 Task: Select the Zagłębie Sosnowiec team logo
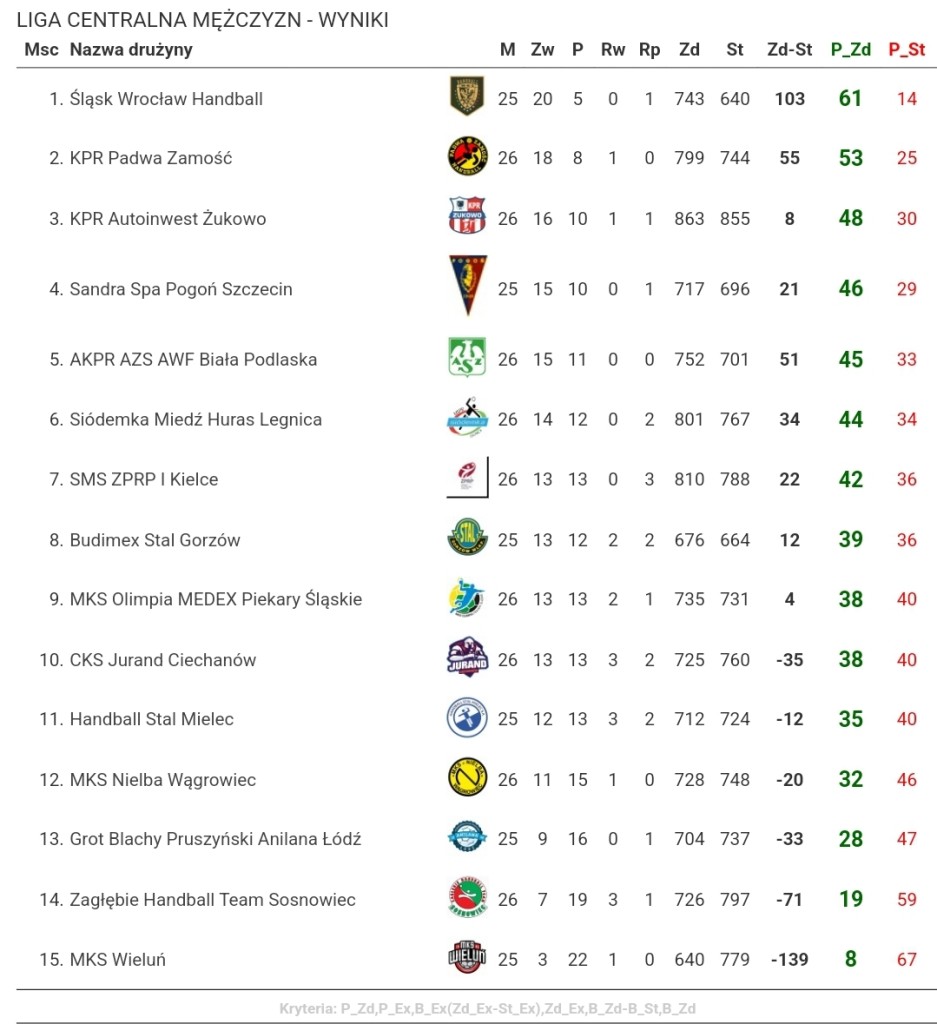click(468, 897)
